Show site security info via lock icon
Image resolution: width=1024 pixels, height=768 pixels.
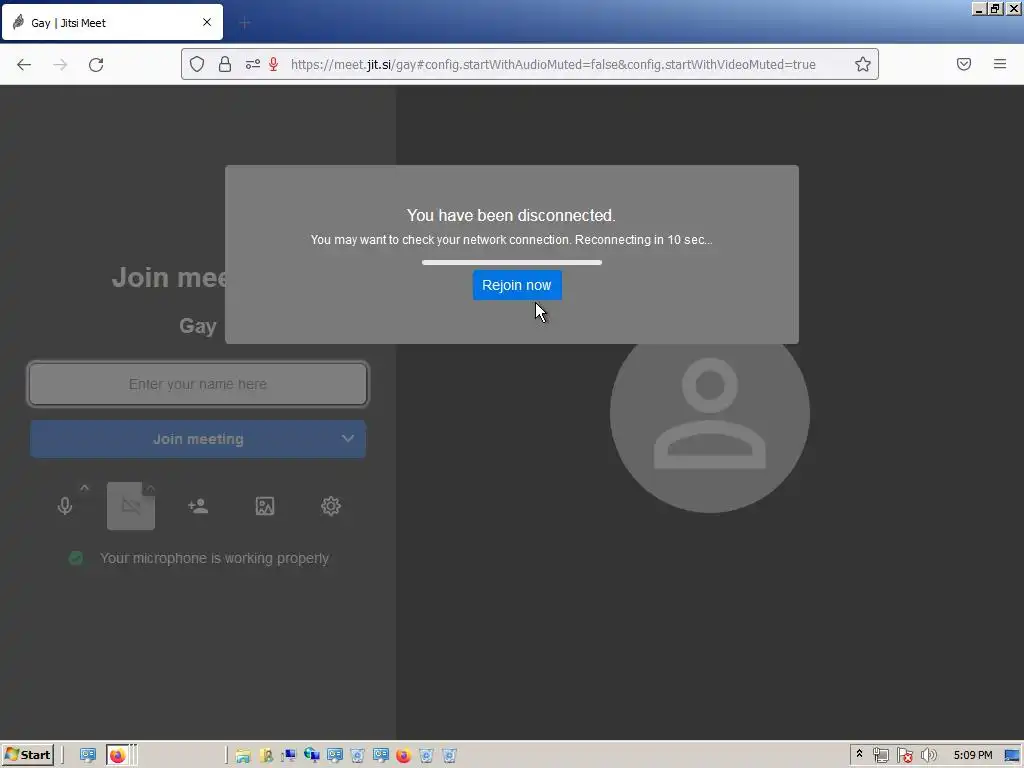coord(225,64)
